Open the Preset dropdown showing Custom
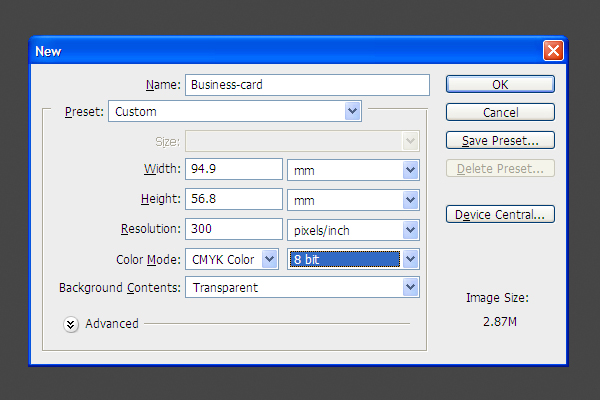Viewport: 600px width, 400px height. pyautogui.click(x=235, y=111)
